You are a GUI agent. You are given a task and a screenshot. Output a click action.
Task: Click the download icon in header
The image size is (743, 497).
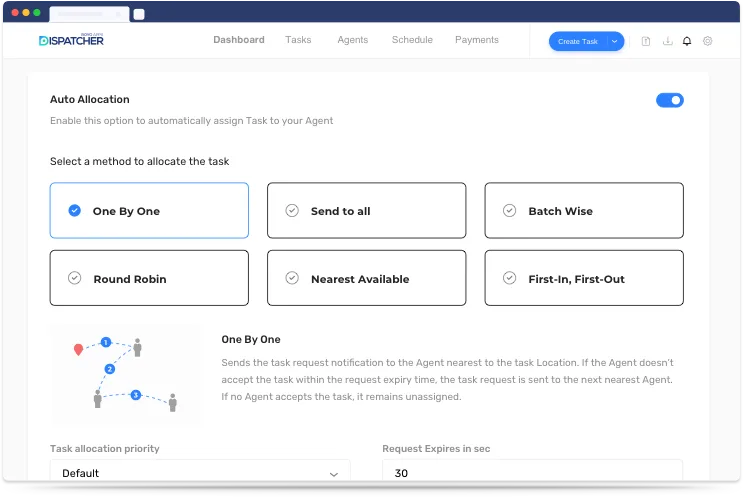[x=666, y=41]
